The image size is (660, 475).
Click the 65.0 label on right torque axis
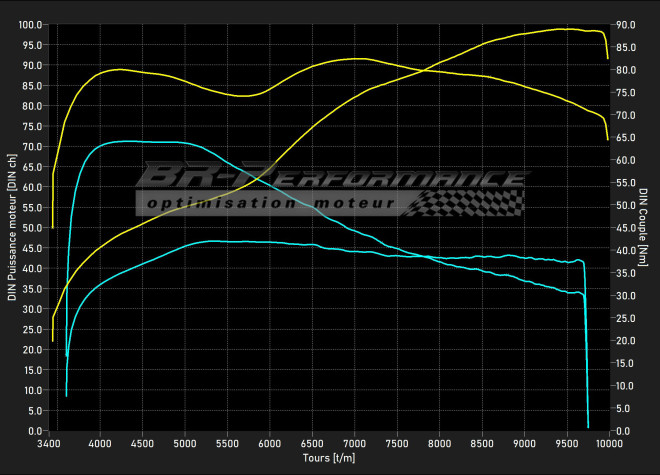[626, 138]
